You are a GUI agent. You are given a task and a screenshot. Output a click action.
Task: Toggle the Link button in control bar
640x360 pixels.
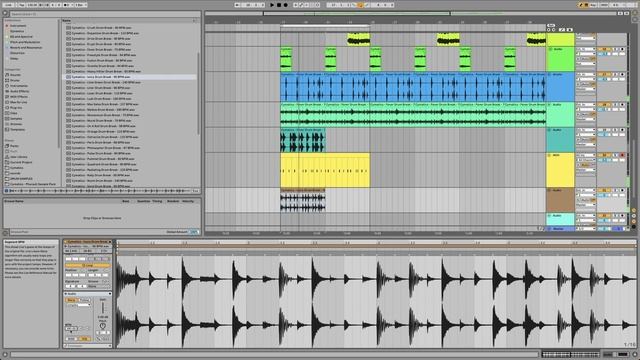click(x=8, y=5)
